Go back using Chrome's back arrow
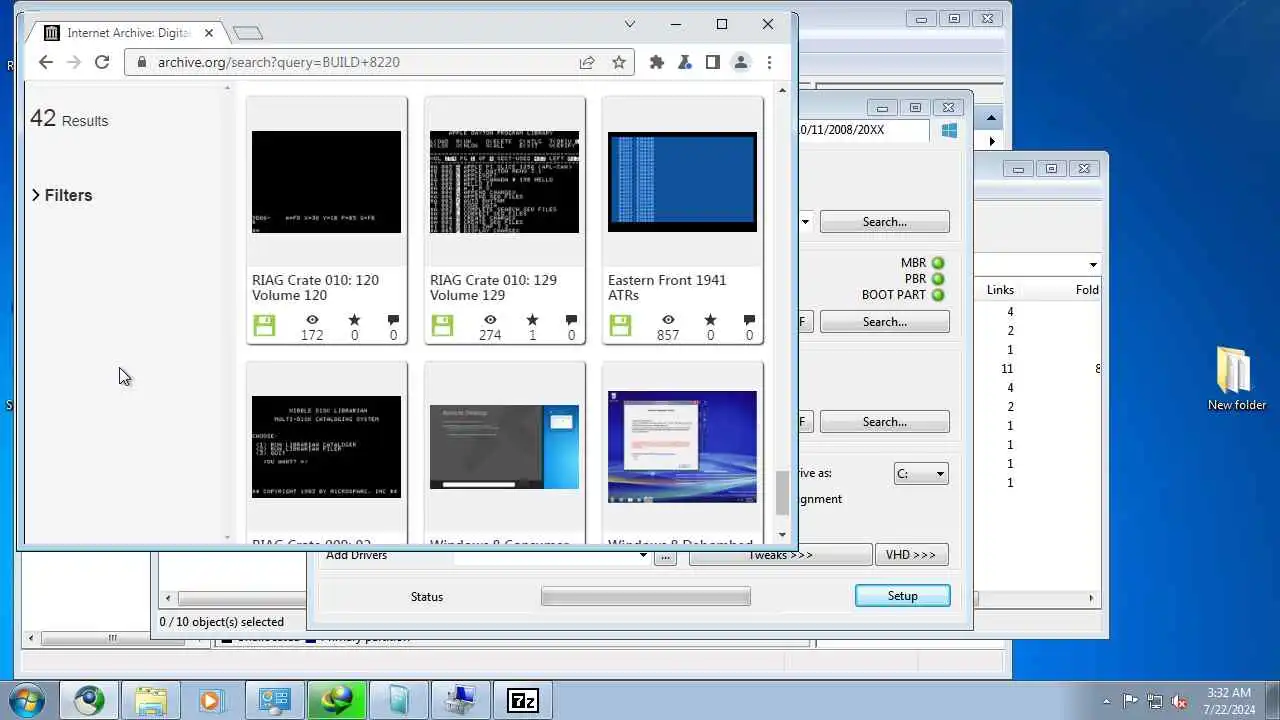 coord(45,62)
